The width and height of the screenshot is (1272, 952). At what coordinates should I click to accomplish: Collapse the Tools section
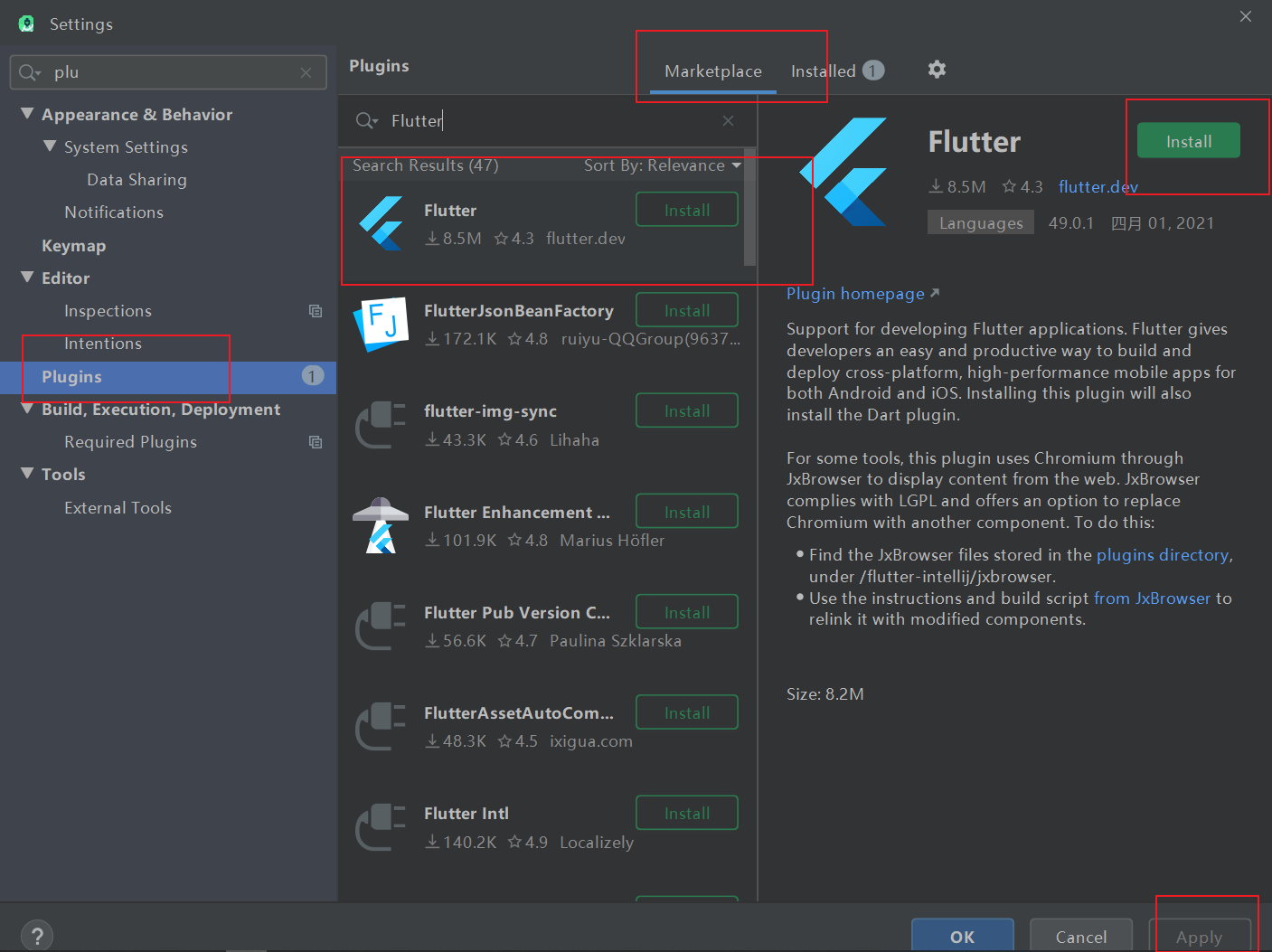[27, 474]
